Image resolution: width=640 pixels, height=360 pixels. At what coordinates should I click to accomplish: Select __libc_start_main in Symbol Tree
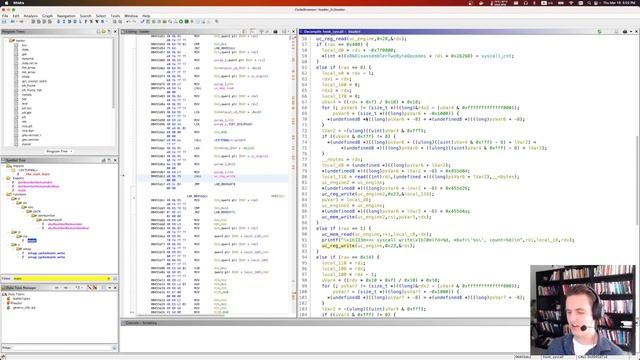point(37,174)
